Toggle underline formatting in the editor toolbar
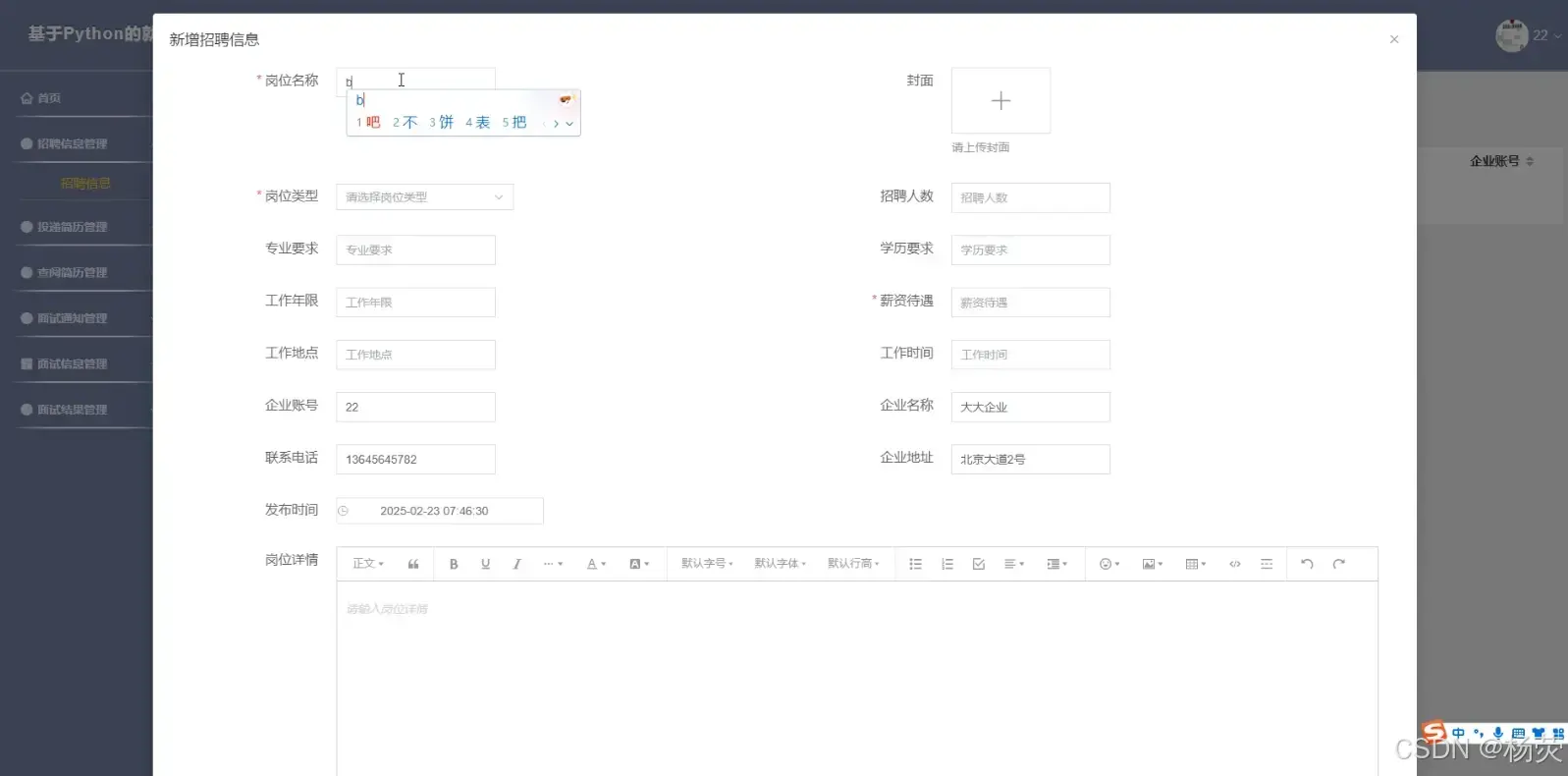The height and width of the screenshot is (776, 1568). [485, 564]
